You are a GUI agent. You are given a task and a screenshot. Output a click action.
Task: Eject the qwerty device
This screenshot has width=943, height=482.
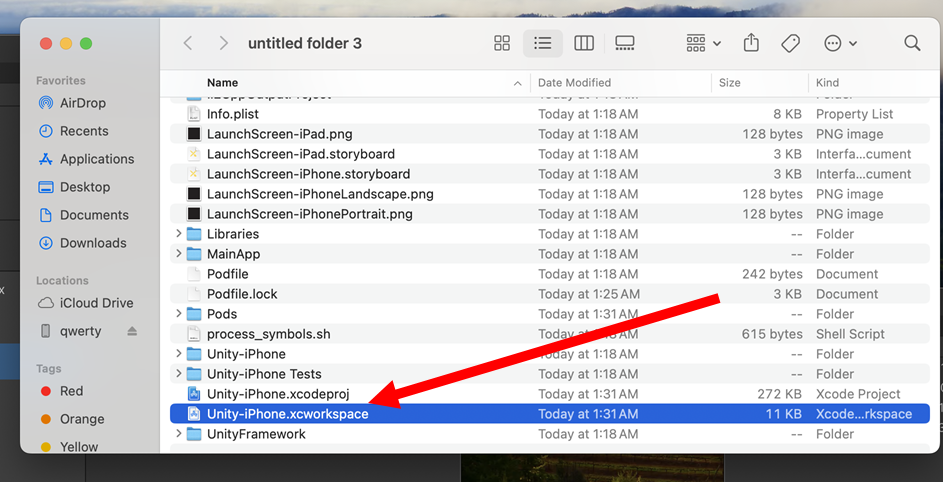coord(132,332)
